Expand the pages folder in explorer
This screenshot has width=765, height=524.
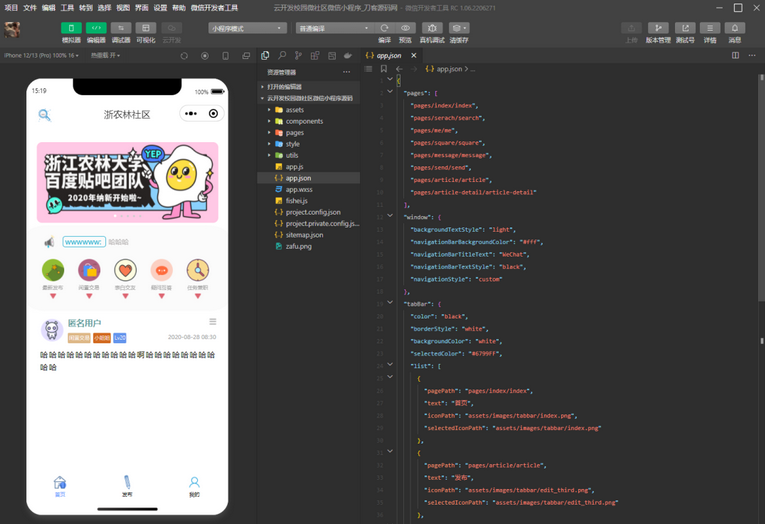click(x=294, y=132)
